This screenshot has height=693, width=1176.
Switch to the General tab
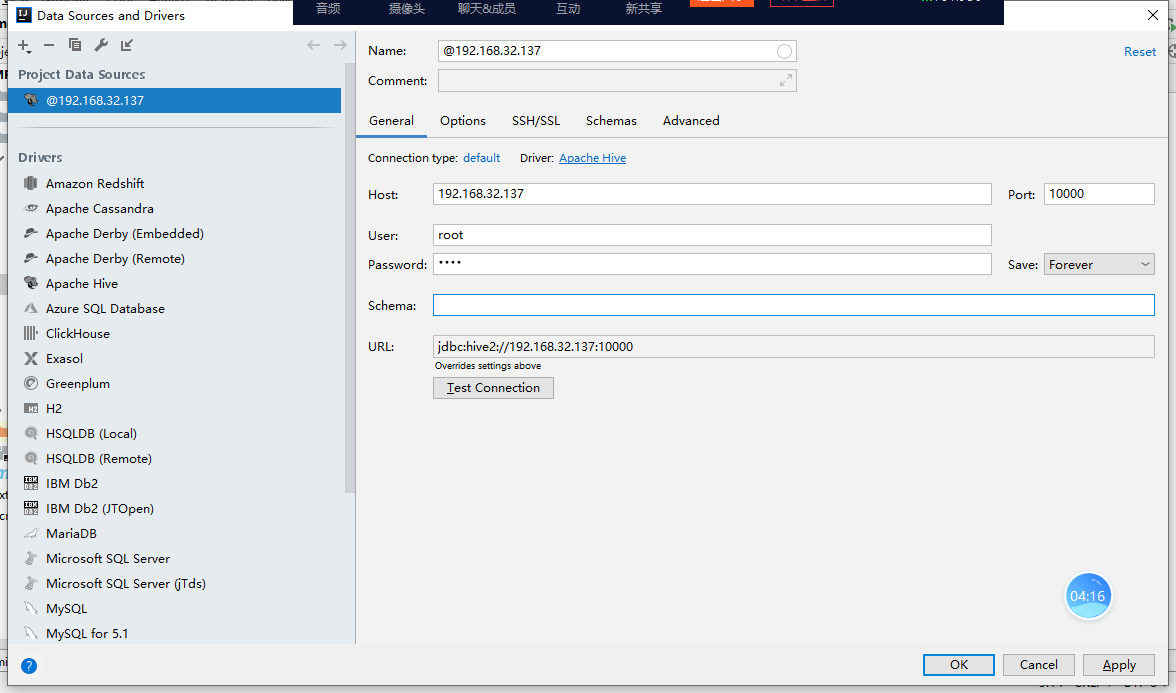[x=391, y=121]
